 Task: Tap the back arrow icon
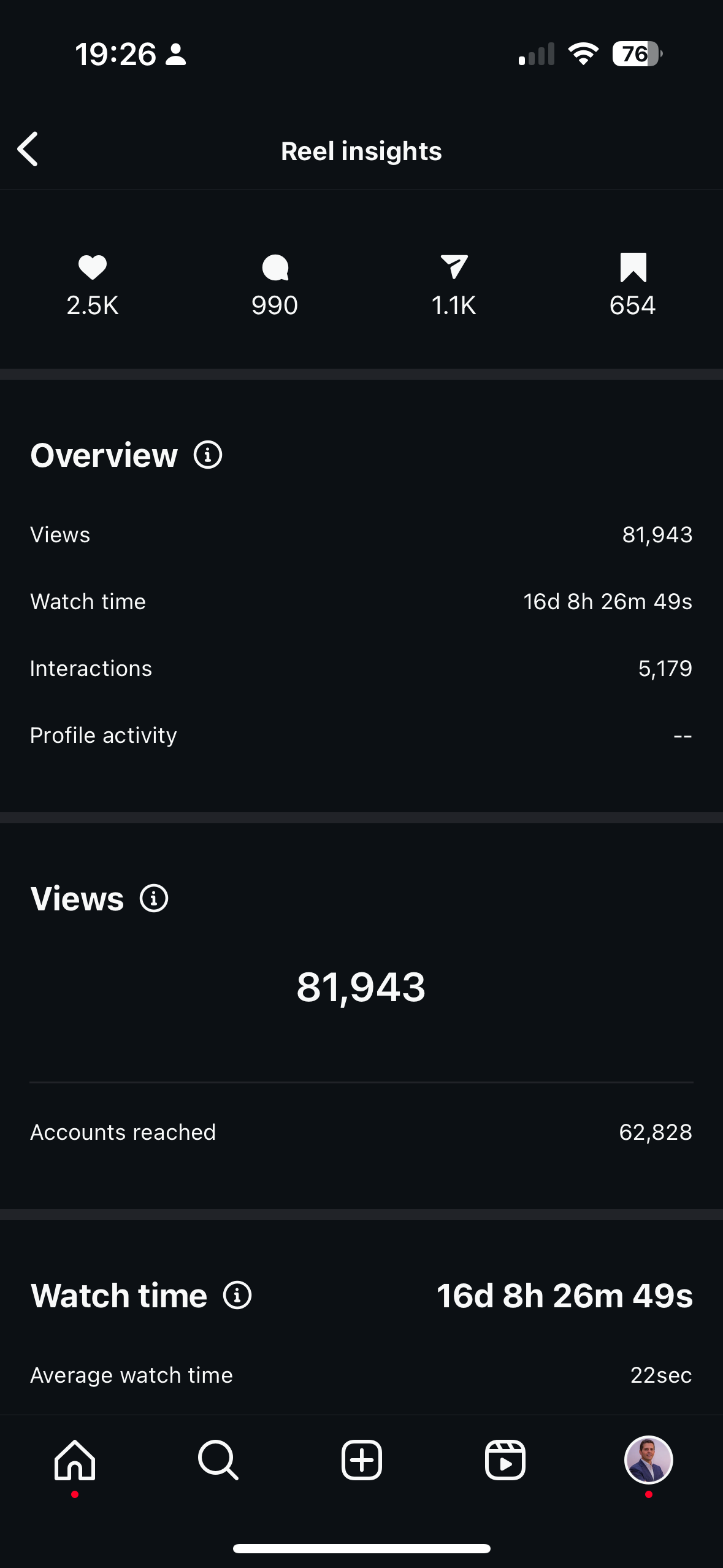[x=28, y=149]
